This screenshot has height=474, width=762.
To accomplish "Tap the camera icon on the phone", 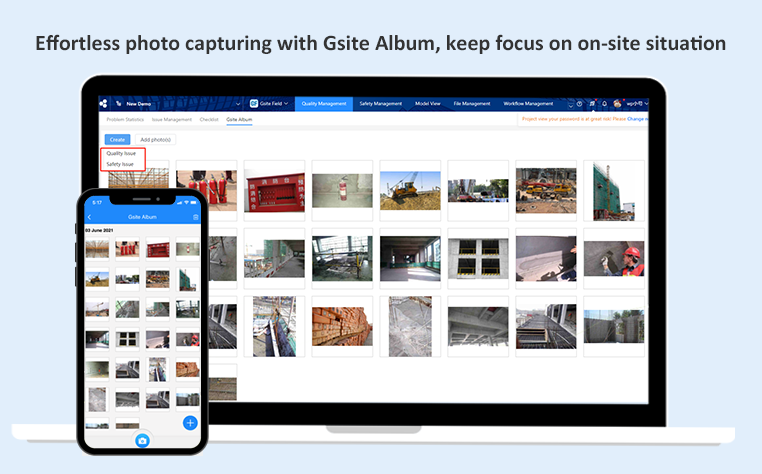I will click(143, 440).
